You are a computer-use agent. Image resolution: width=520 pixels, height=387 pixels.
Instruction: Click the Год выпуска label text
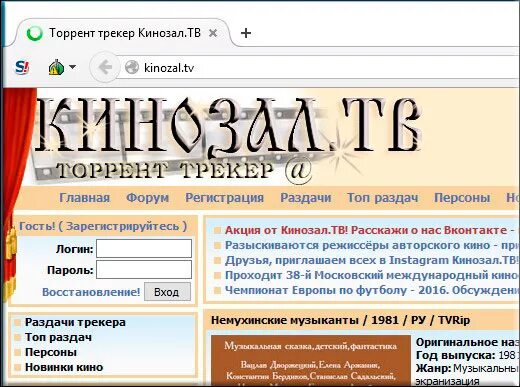[x=456, y=356]
